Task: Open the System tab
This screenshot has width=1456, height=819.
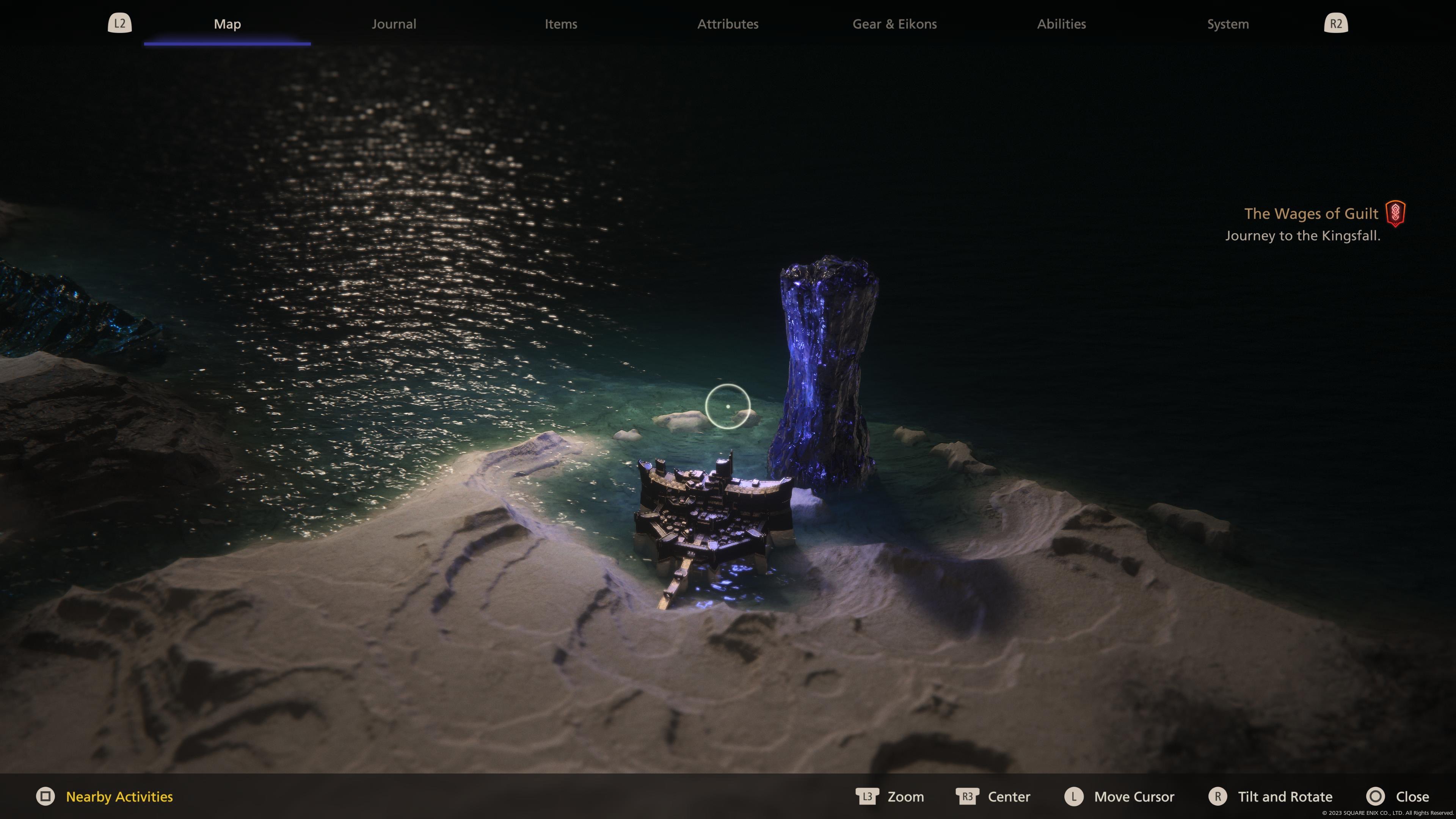Action: [1228, 24]
